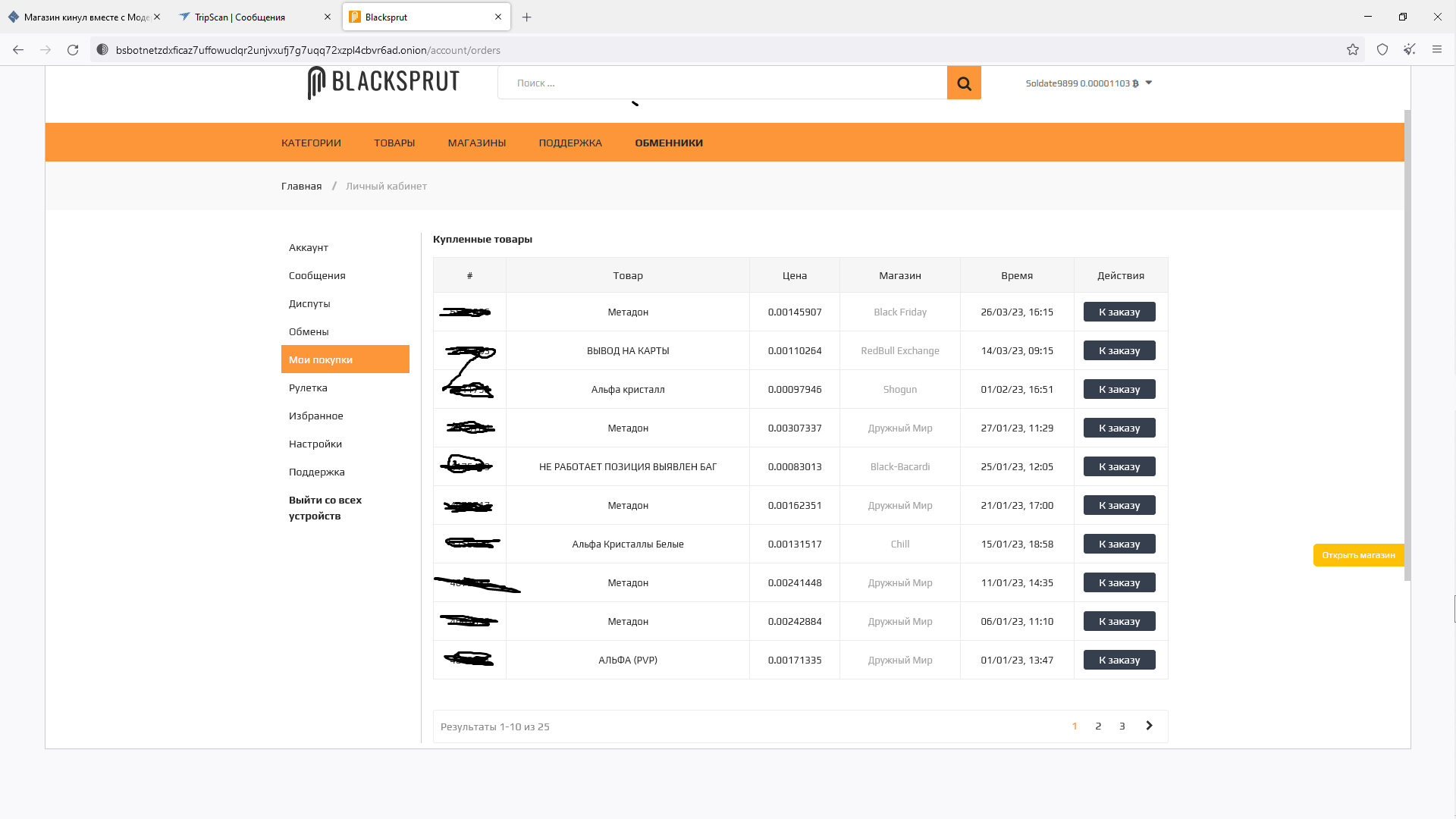Click К заказу for the Chill row
This screenshot has height=819, width=1456.
pyautogui.click(x=1119, y=544)
